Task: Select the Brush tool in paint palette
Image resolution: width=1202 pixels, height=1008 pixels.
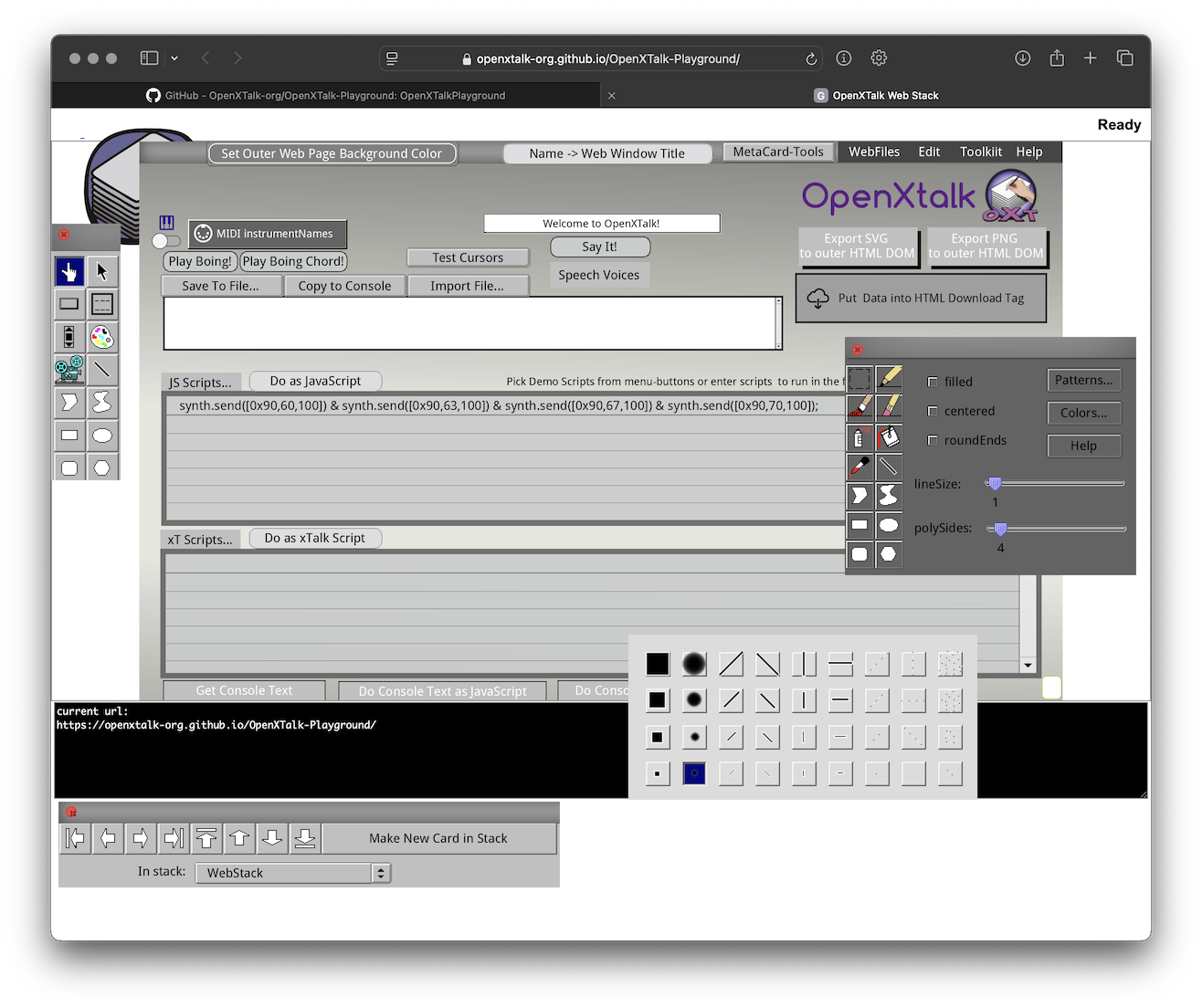Action: [859, 407]
